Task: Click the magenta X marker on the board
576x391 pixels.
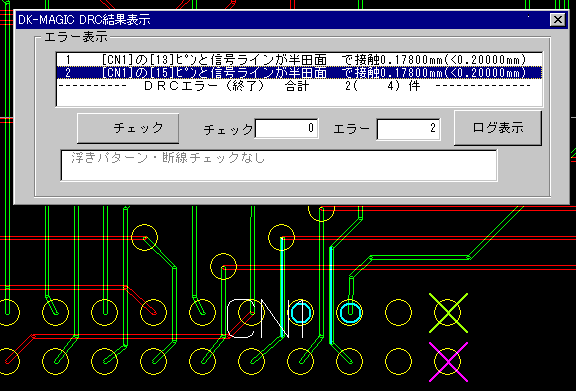Action: coord(449,362)
